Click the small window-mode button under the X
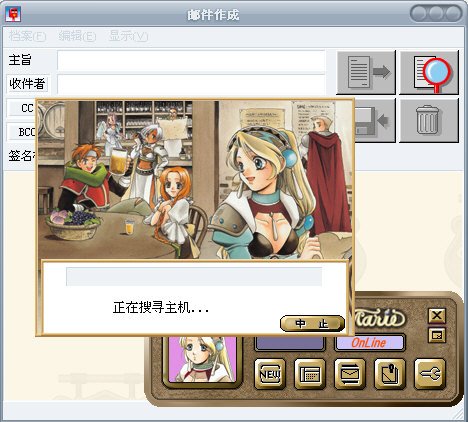The height and width of the screenshot is (422, 468). [437, 335]
